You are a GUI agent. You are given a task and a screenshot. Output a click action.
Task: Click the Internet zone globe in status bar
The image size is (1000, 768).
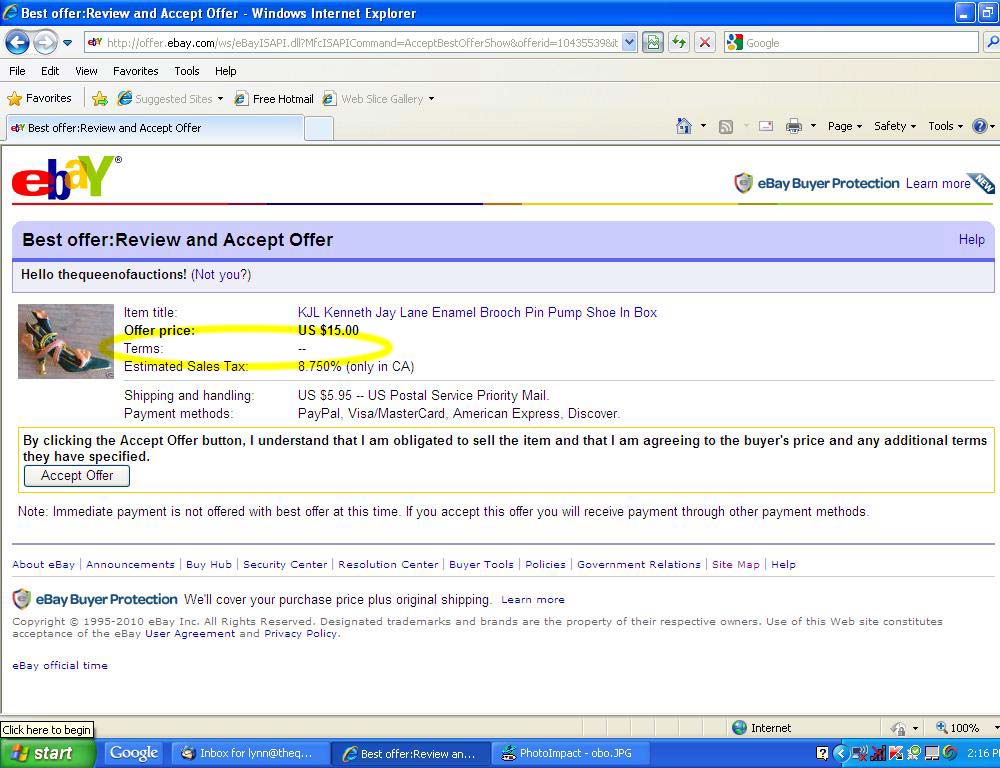point(739,728)
